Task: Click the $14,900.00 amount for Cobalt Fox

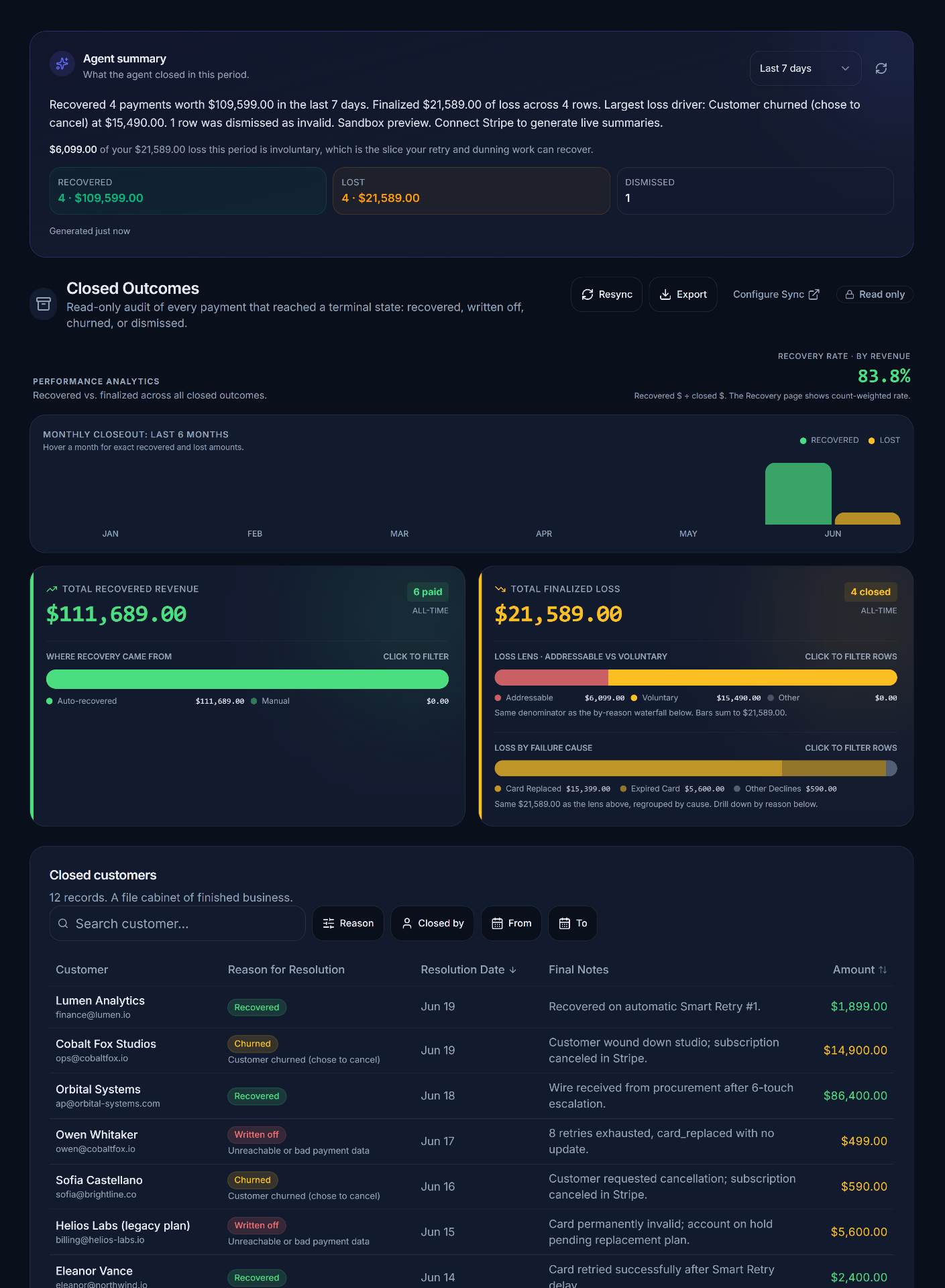Action: point(855,1051)
